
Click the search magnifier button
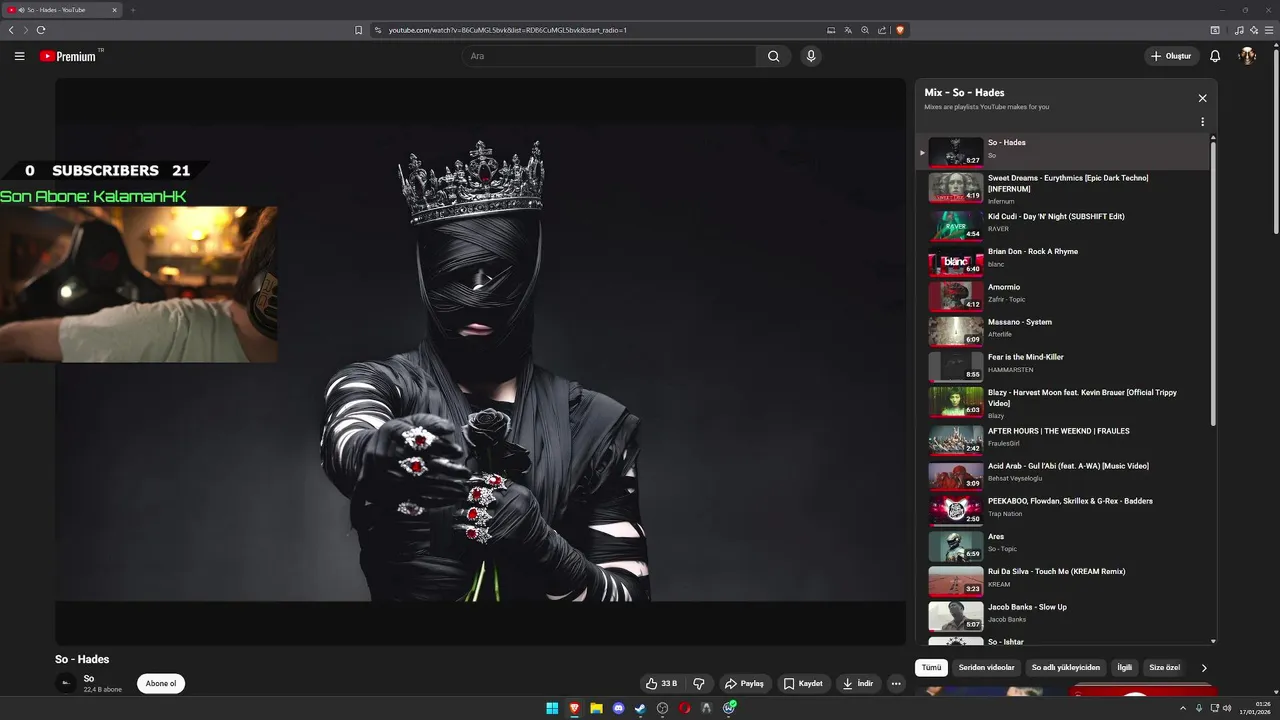click(x=773, y=56)
